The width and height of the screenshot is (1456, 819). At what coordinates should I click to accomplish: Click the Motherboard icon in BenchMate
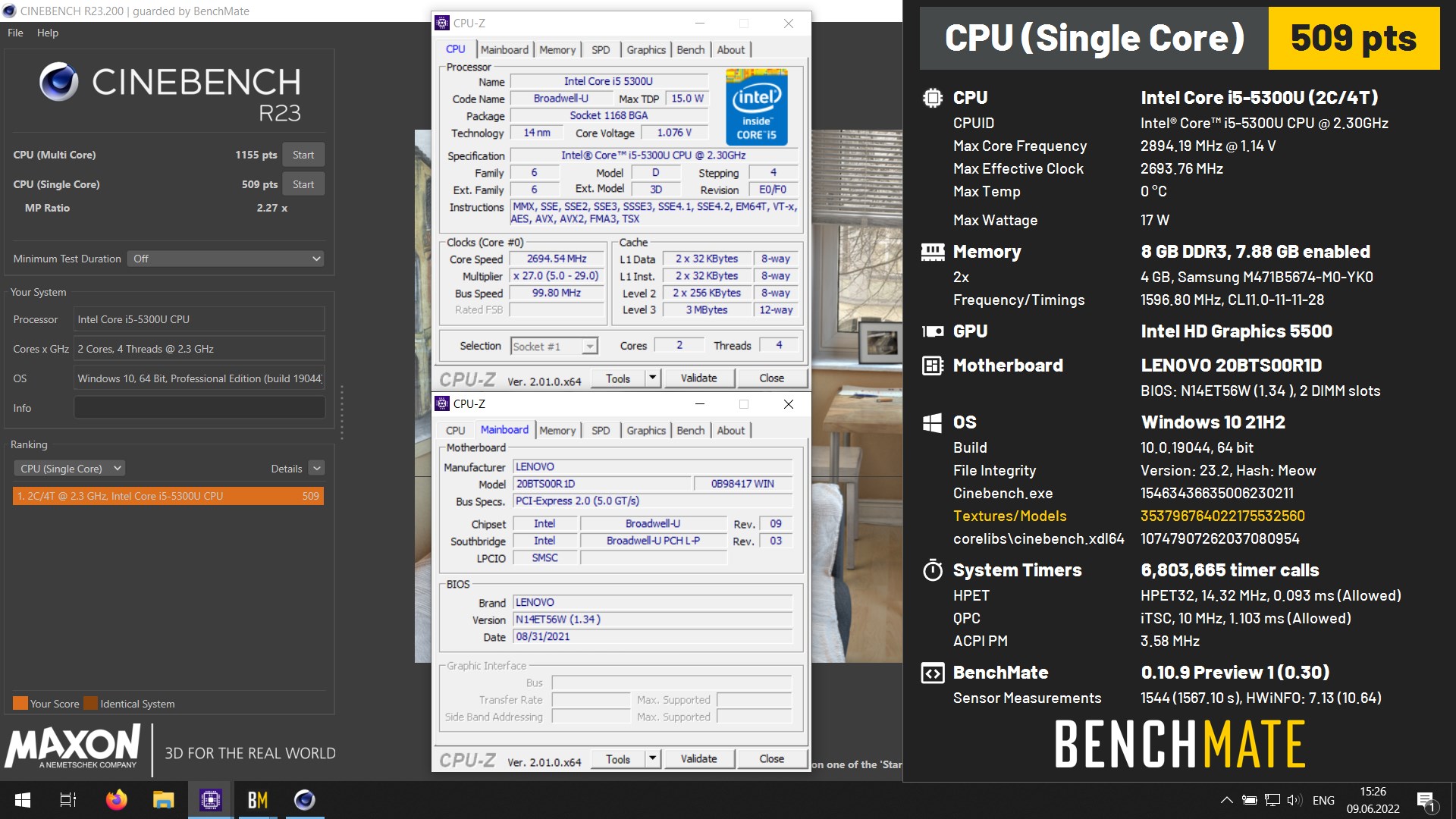point(933,366)
